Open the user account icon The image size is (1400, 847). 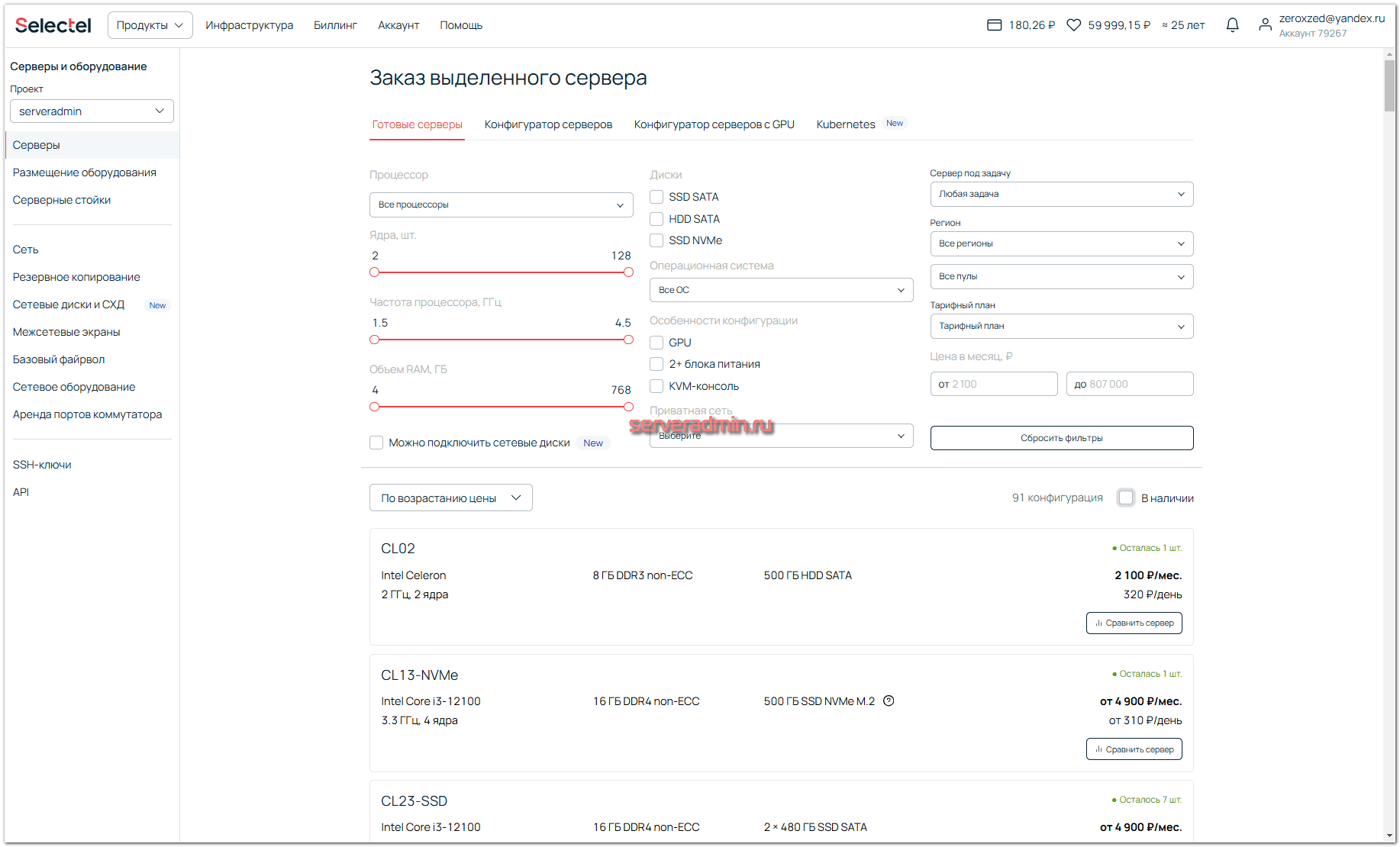1265,25
